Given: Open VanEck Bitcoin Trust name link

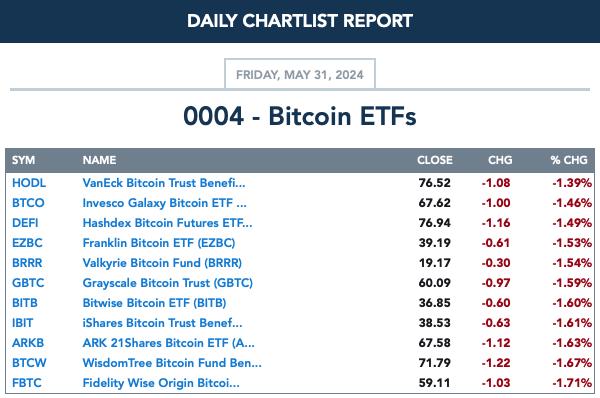Looking at the screenshot, I should tap(164, 183).
